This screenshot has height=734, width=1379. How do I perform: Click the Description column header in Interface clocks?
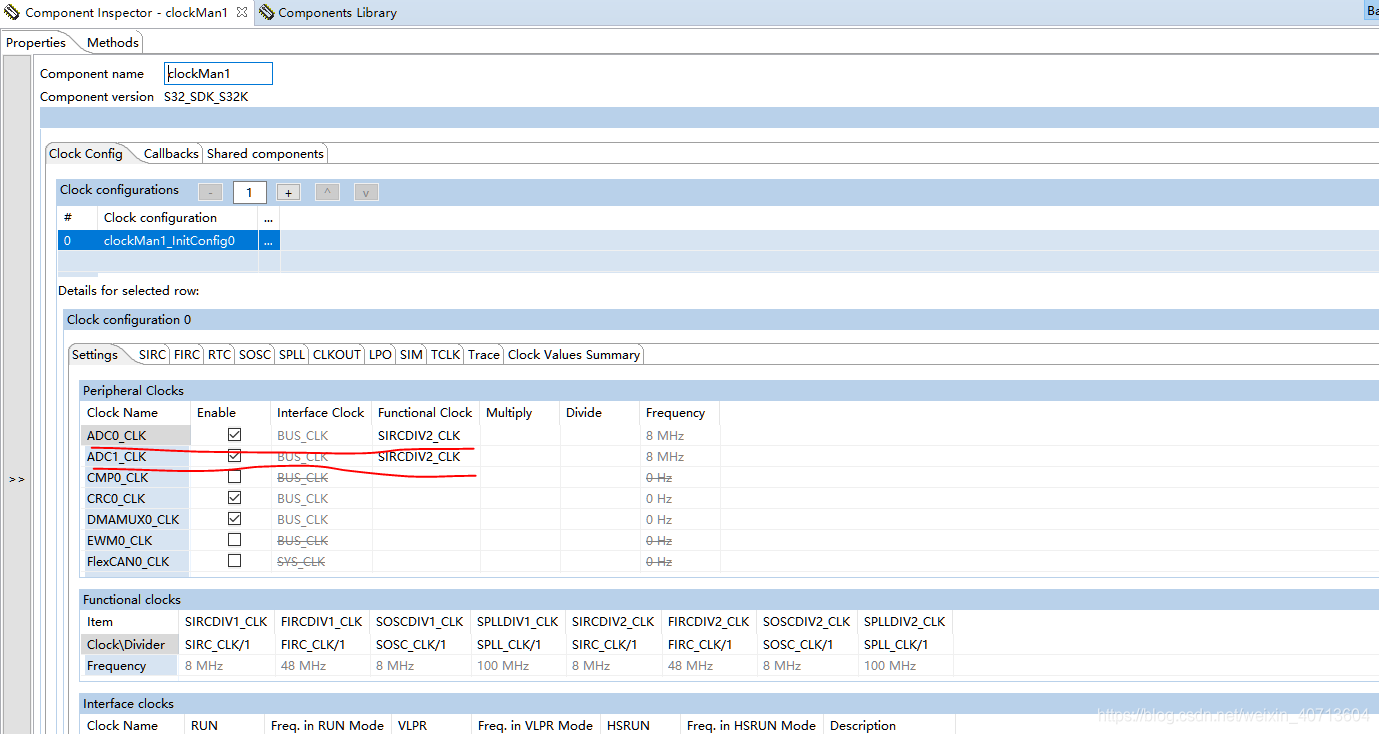tap(888, 725)
